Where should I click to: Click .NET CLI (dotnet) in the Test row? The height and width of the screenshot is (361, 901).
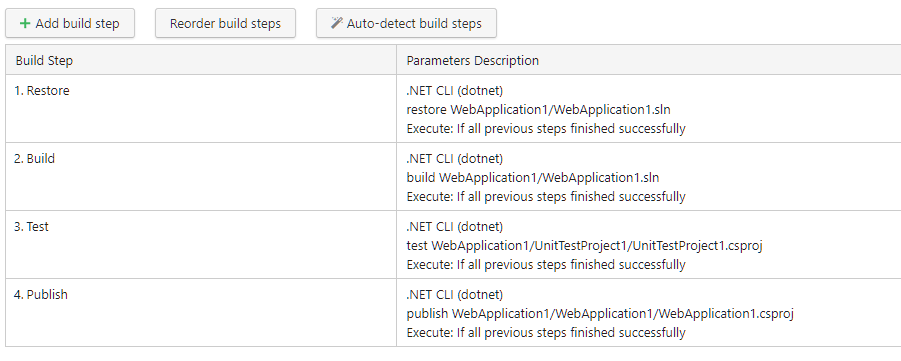[x=455, y=226]
